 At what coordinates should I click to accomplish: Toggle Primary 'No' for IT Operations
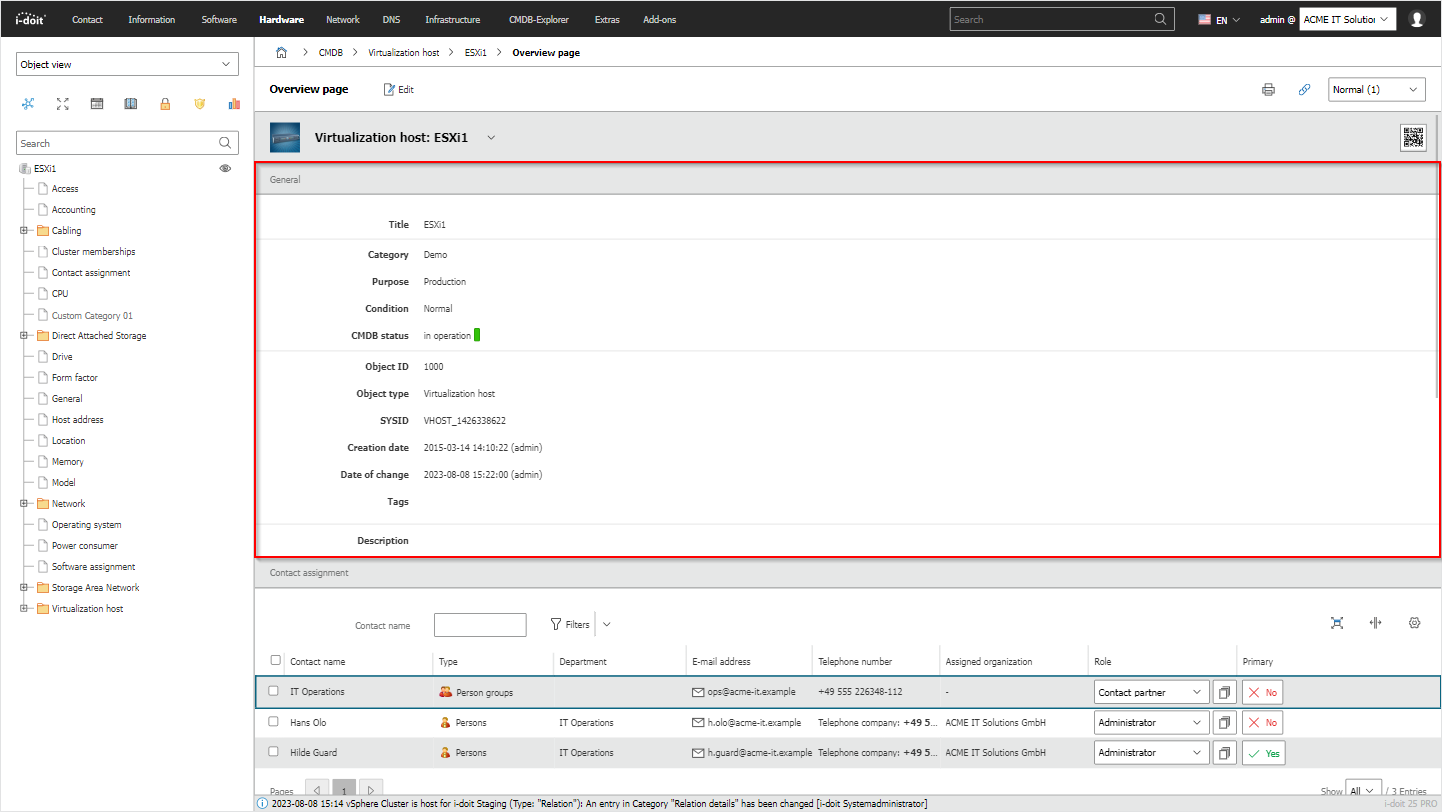click(1262, 692)
